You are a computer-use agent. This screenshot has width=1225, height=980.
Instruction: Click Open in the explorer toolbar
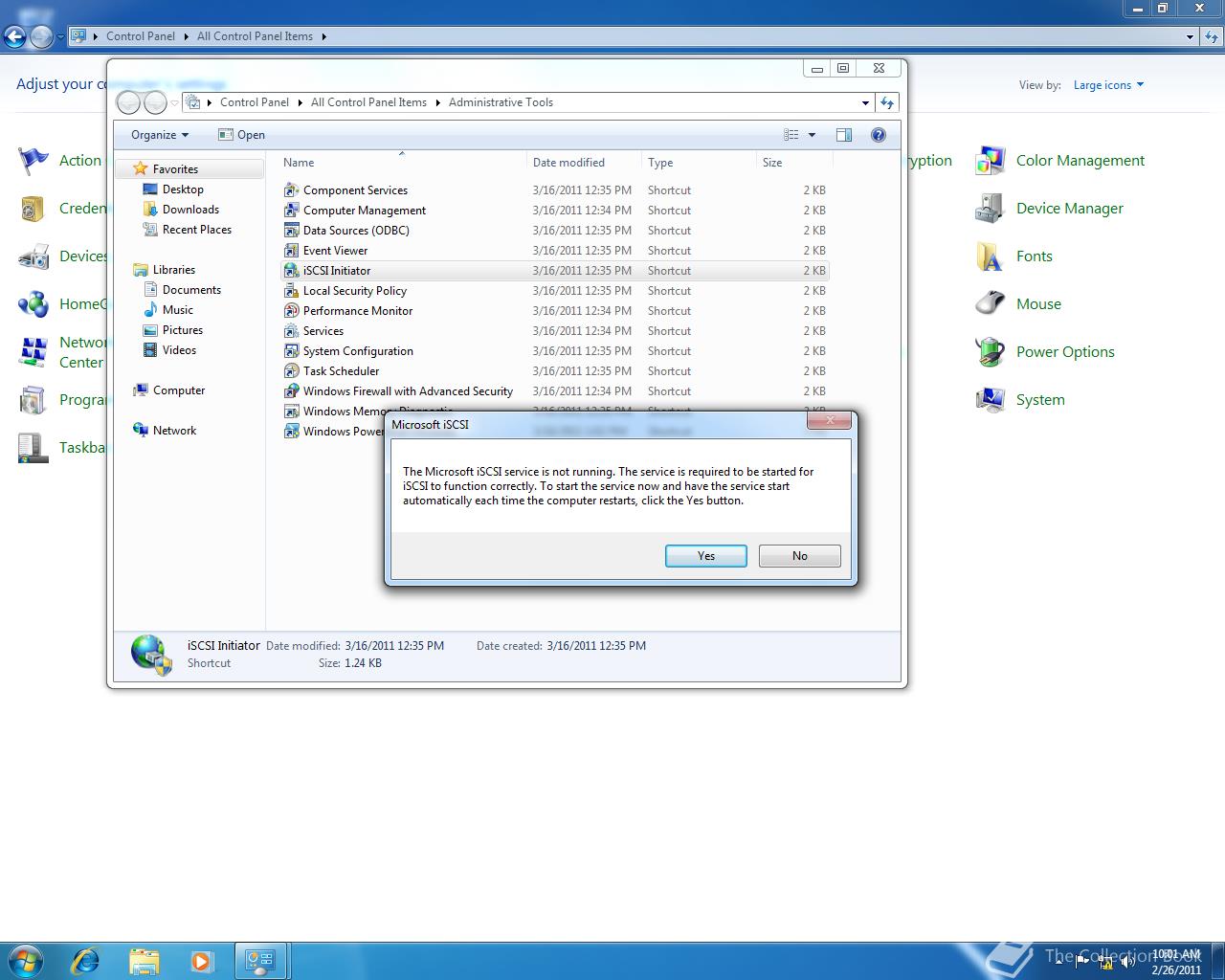click(x=241, y=135)
